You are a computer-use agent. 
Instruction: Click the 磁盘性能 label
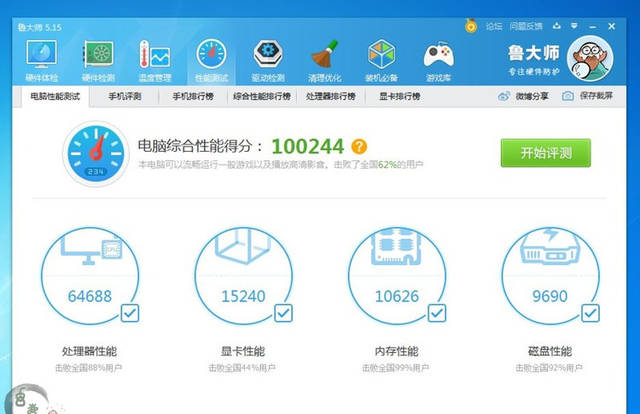(x=550, y=351)
